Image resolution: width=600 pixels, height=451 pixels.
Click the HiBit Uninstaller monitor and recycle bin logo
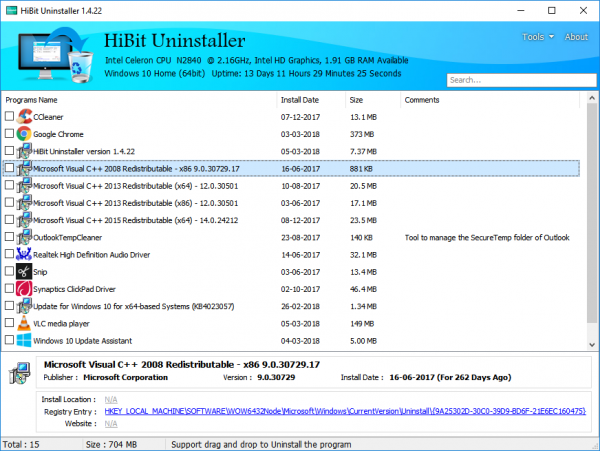pos(55,55)
